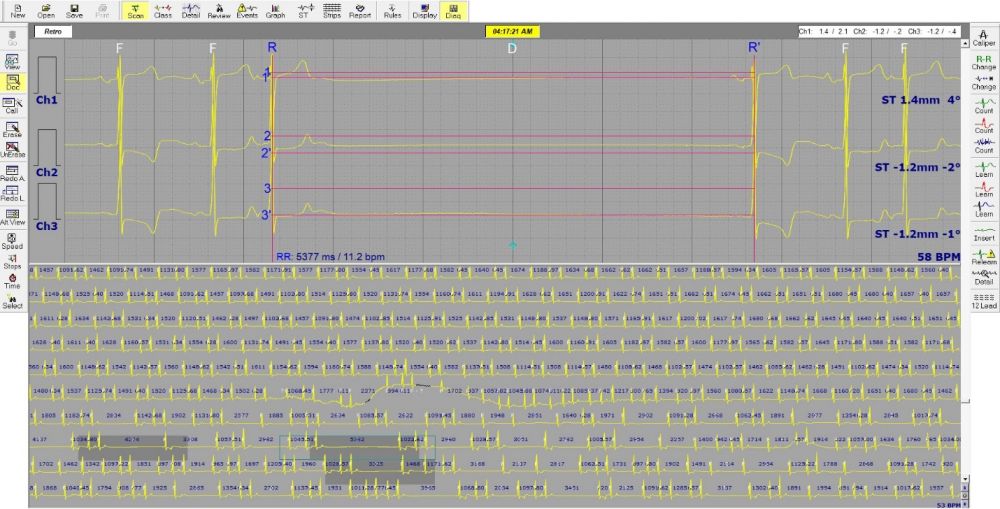
Task: Open the Strips view
Action: [x=331, y=11]
